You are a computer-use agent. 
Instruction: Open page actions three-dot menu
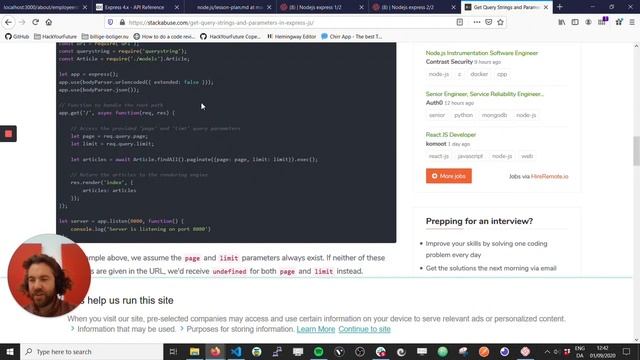click(x=476, y=22)
